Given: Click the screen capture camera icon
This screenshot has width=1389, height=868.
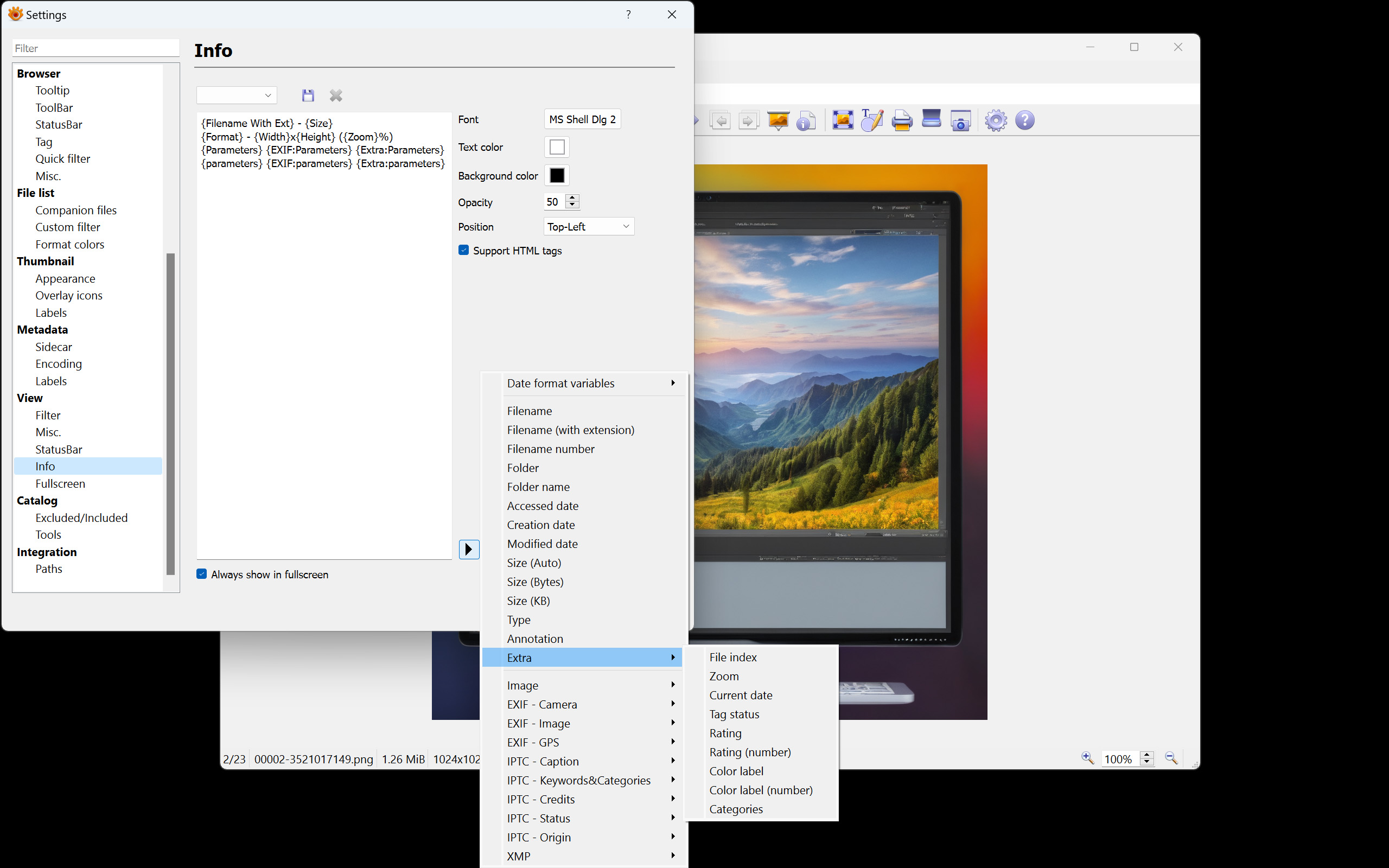Looking at the screenshot, I should 960,120.
